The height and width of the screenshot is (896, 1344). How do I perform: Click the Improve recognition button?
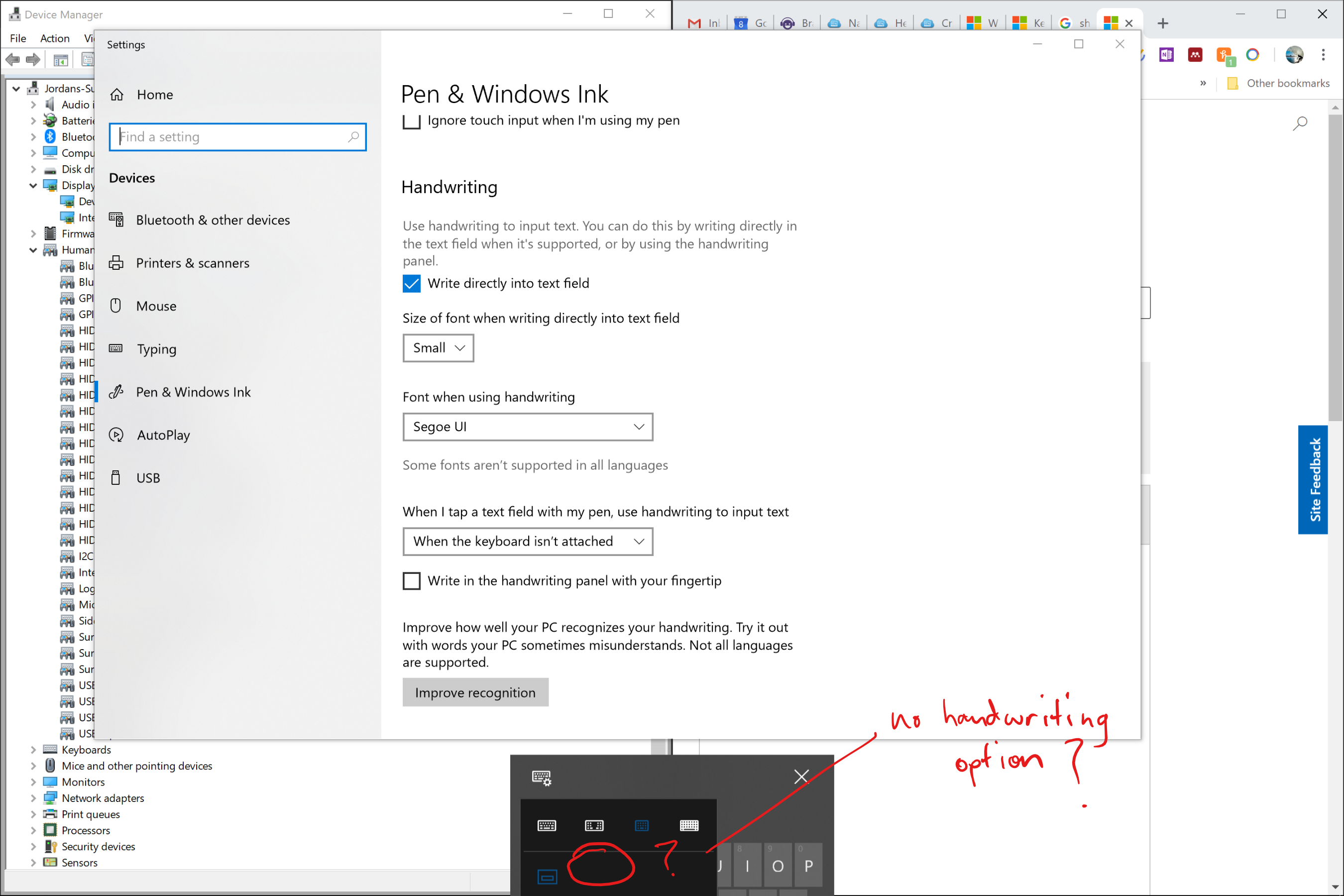475,692
